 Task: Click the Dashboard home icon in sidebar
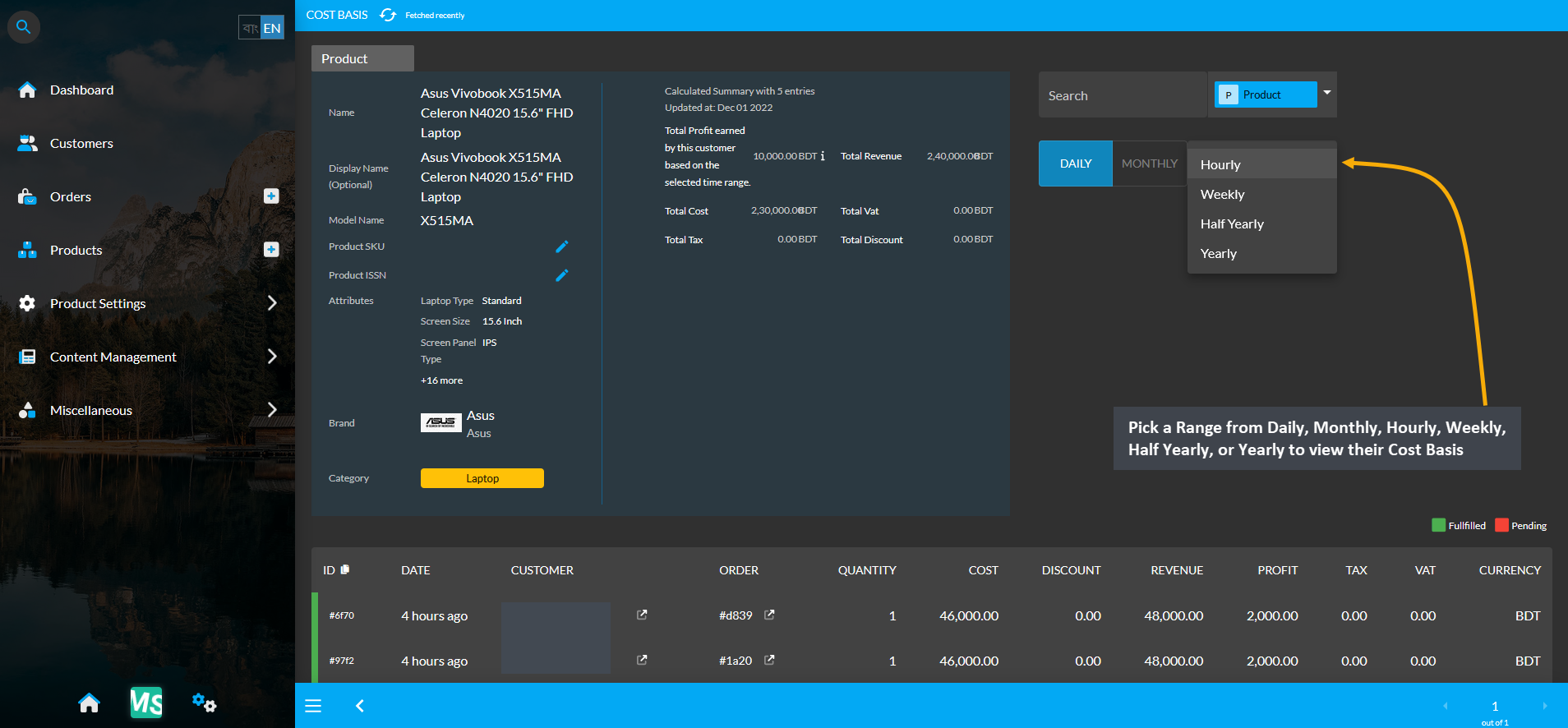(x=27, y=90)
